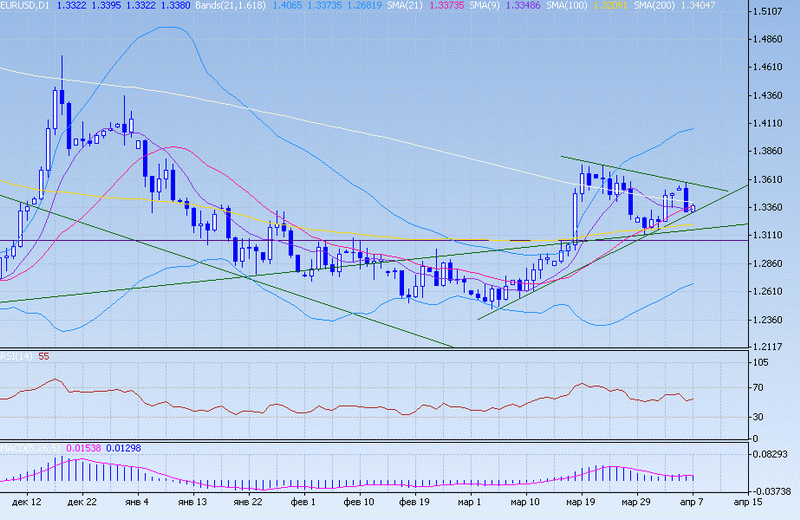800x520 pixels.
Task: Click the 1.3110 price axis label
Action: pyautogui.click(x=776, y=236)
